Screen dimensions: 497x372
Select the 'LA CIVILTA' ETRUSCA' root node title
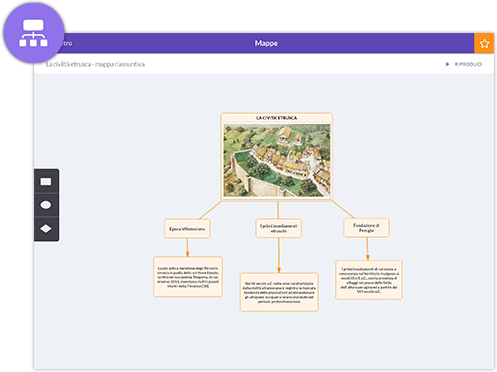tap(276, 118)
